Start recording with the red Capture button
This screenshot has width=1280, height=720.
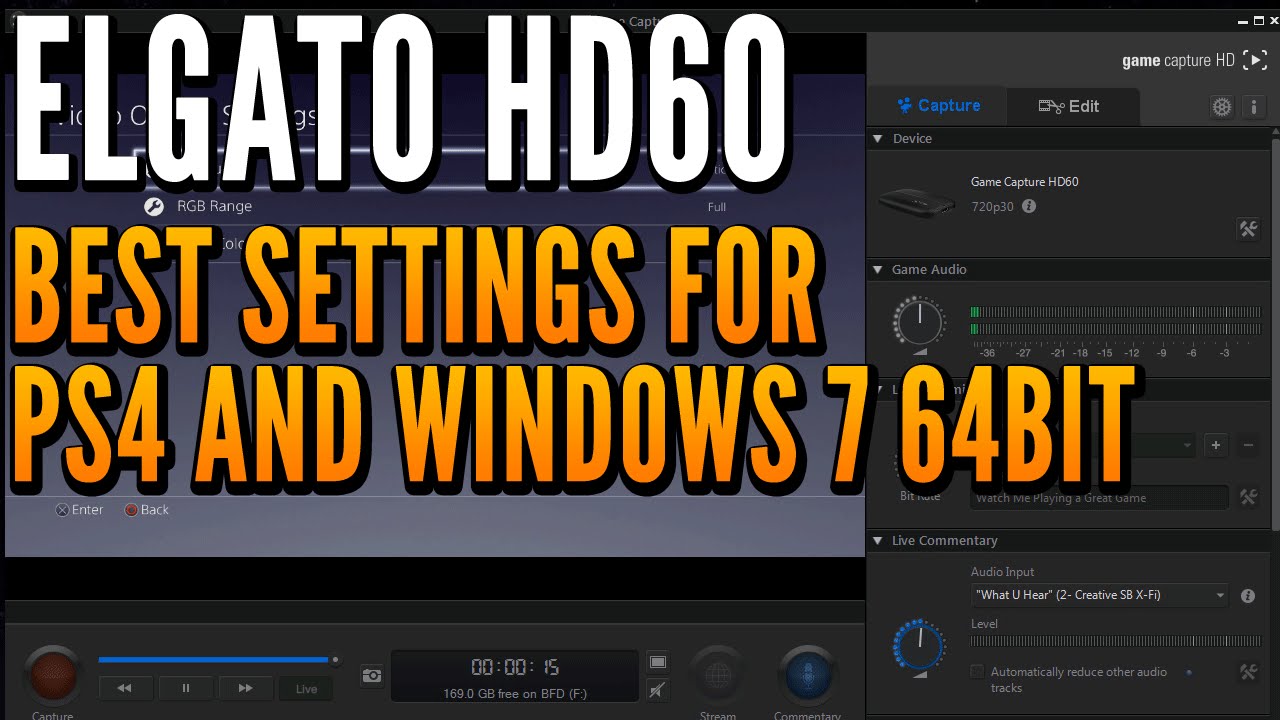pyautogui.click(x=53, y=675)
